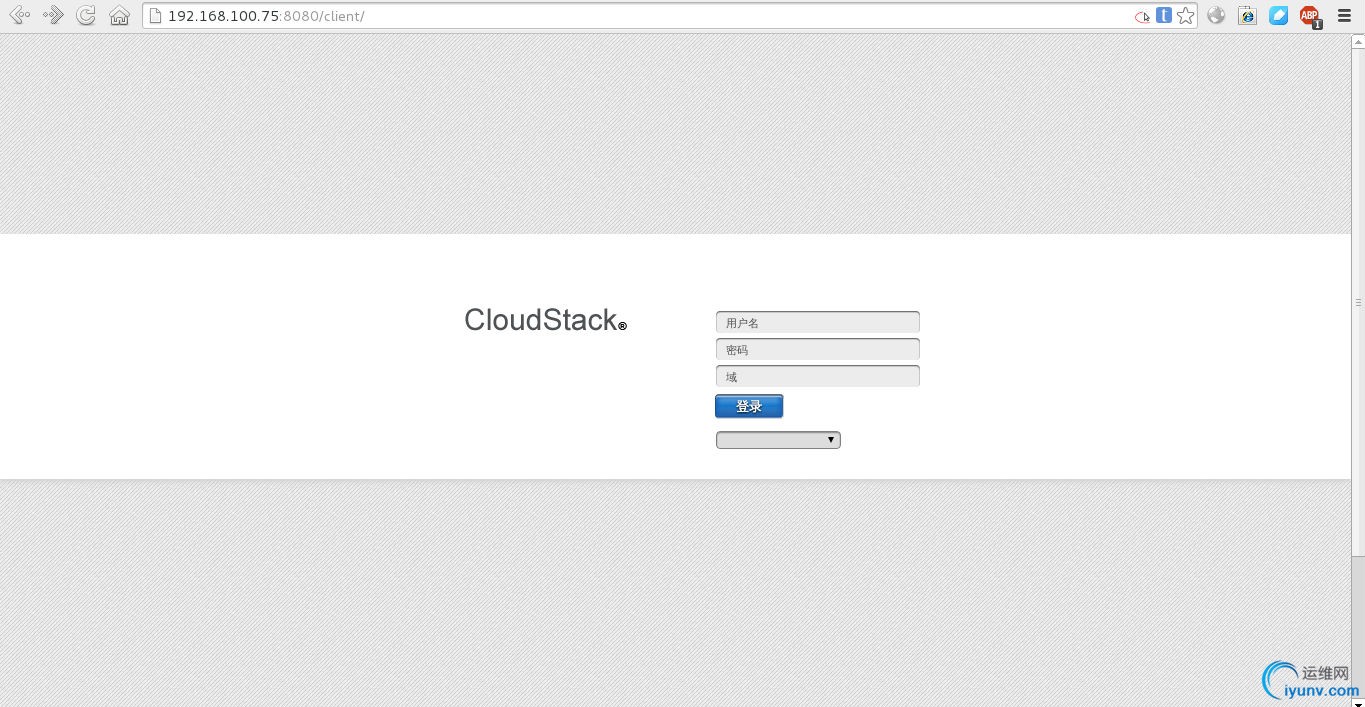
Task: Click the 用户名 username field
Action: 818,322
